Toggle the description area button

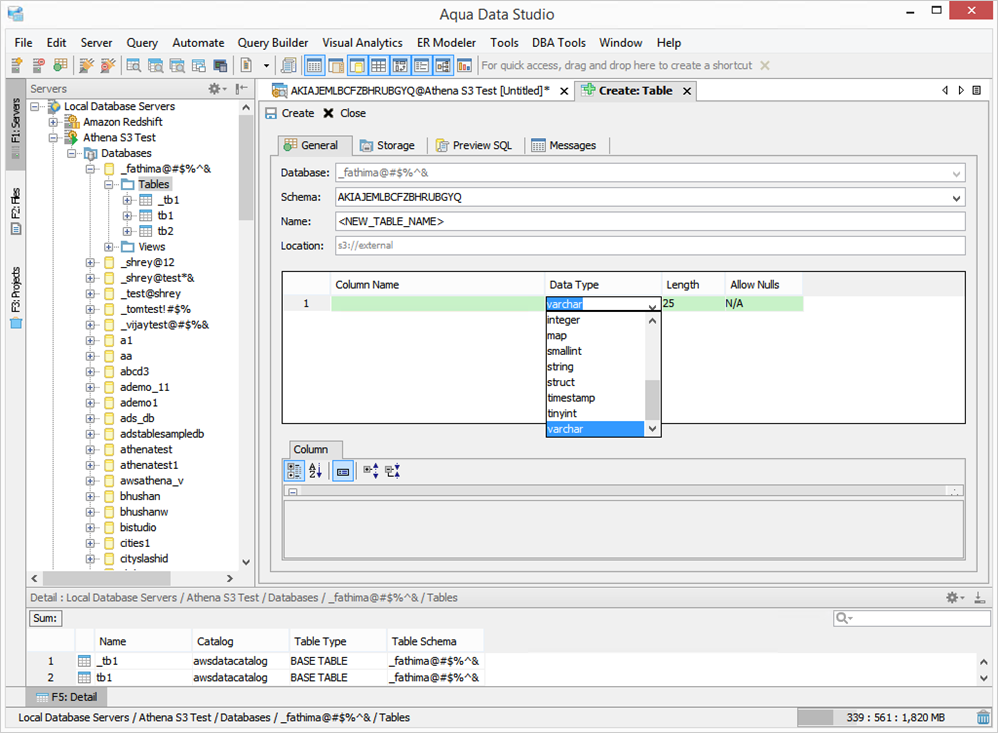point(342,471)
